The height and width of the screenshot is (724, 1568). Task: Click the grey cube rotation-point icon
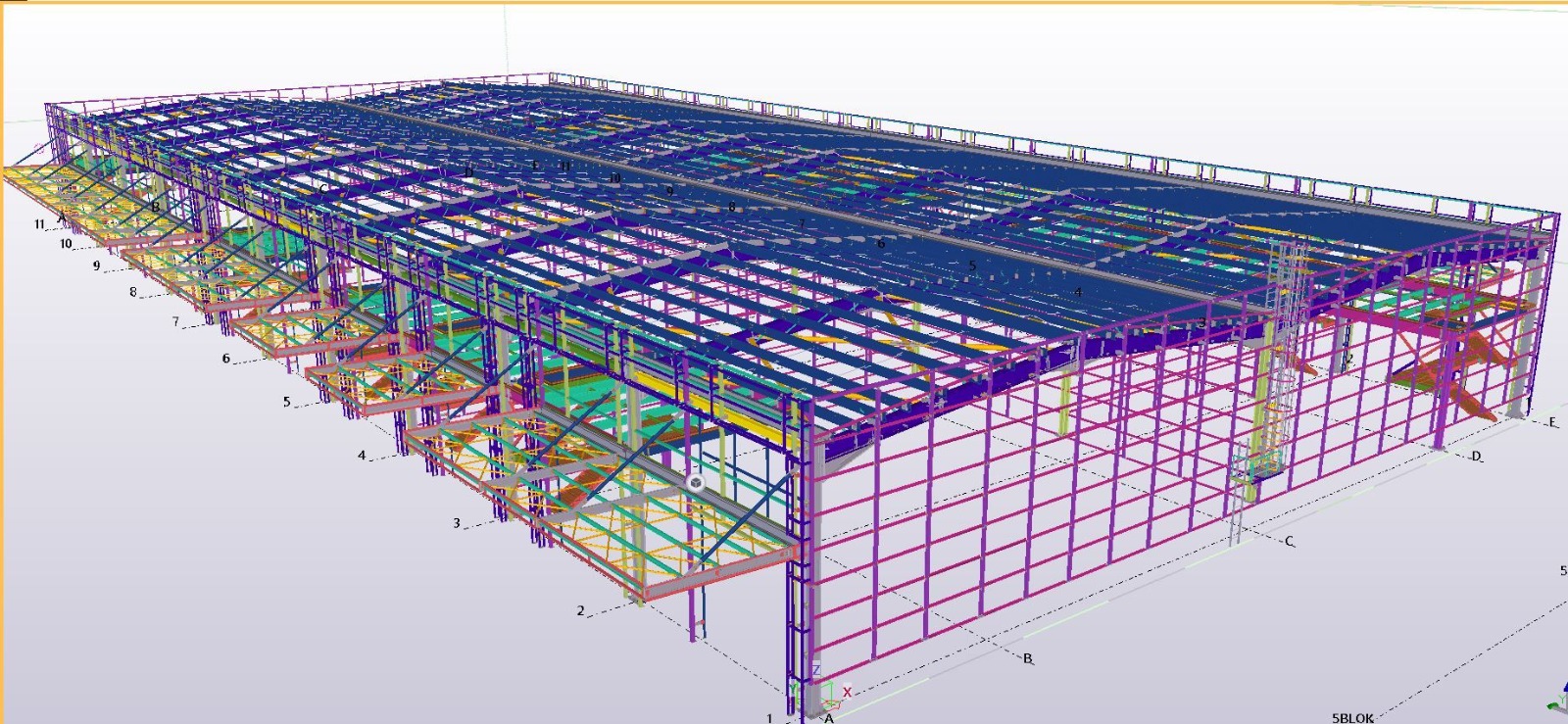(696, 482)
